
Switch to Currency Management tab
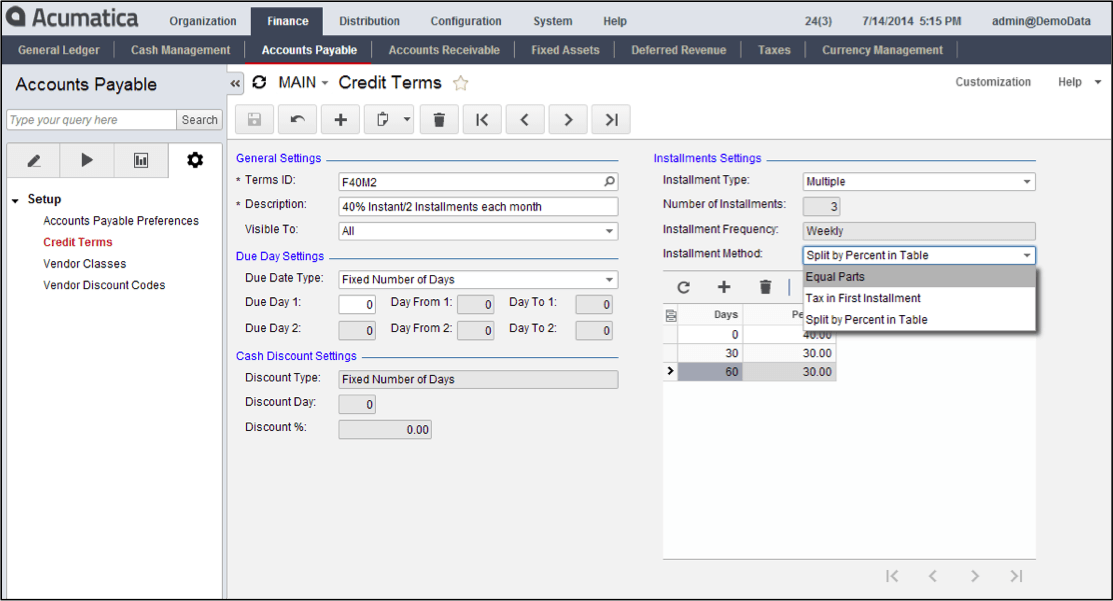[x=882, y=50]
